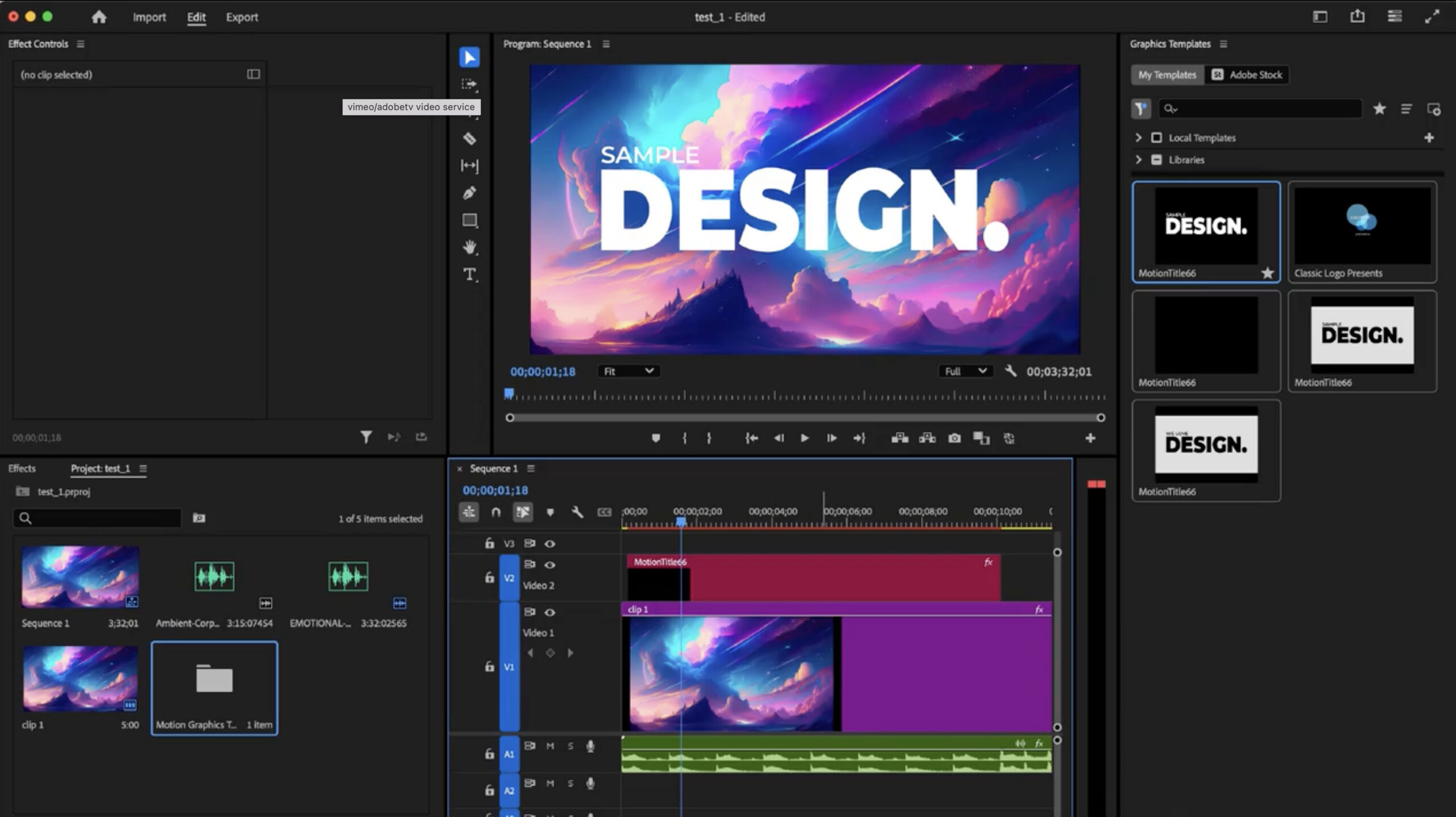Screen dimensions: 1456x817
Task: Expand the Local Templates tree
Action: point(1138,138)
